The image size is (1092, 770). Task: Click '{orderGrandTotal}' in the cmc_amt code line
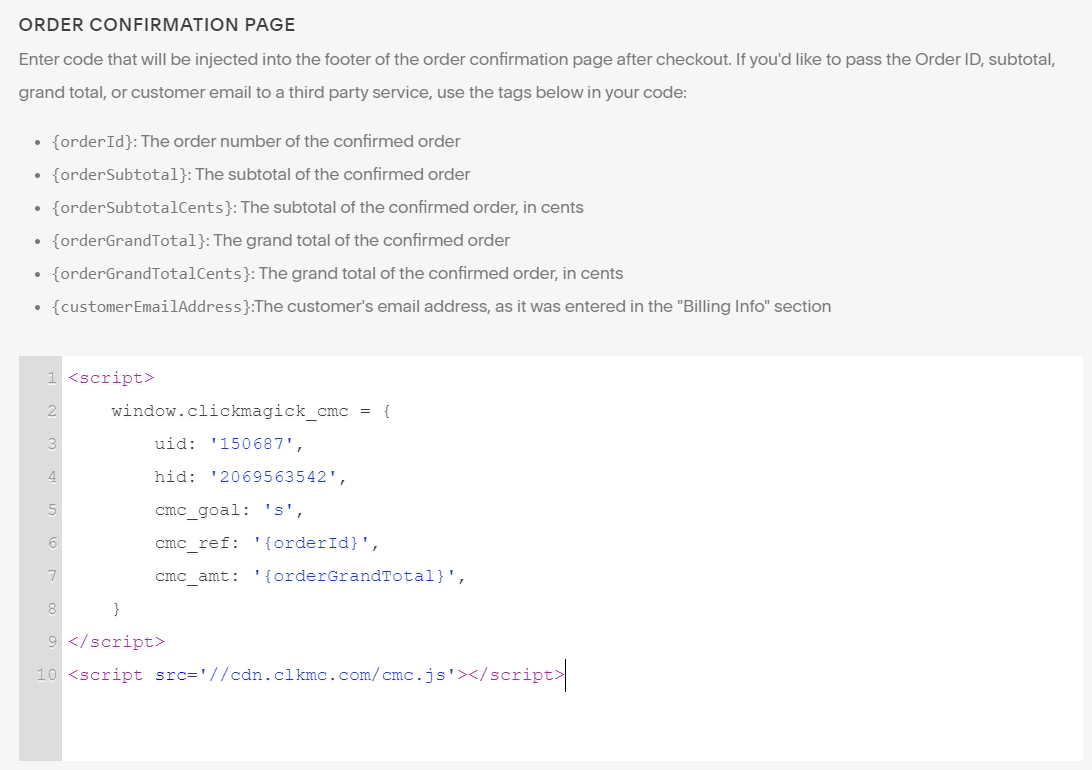(x=355, y=576)
